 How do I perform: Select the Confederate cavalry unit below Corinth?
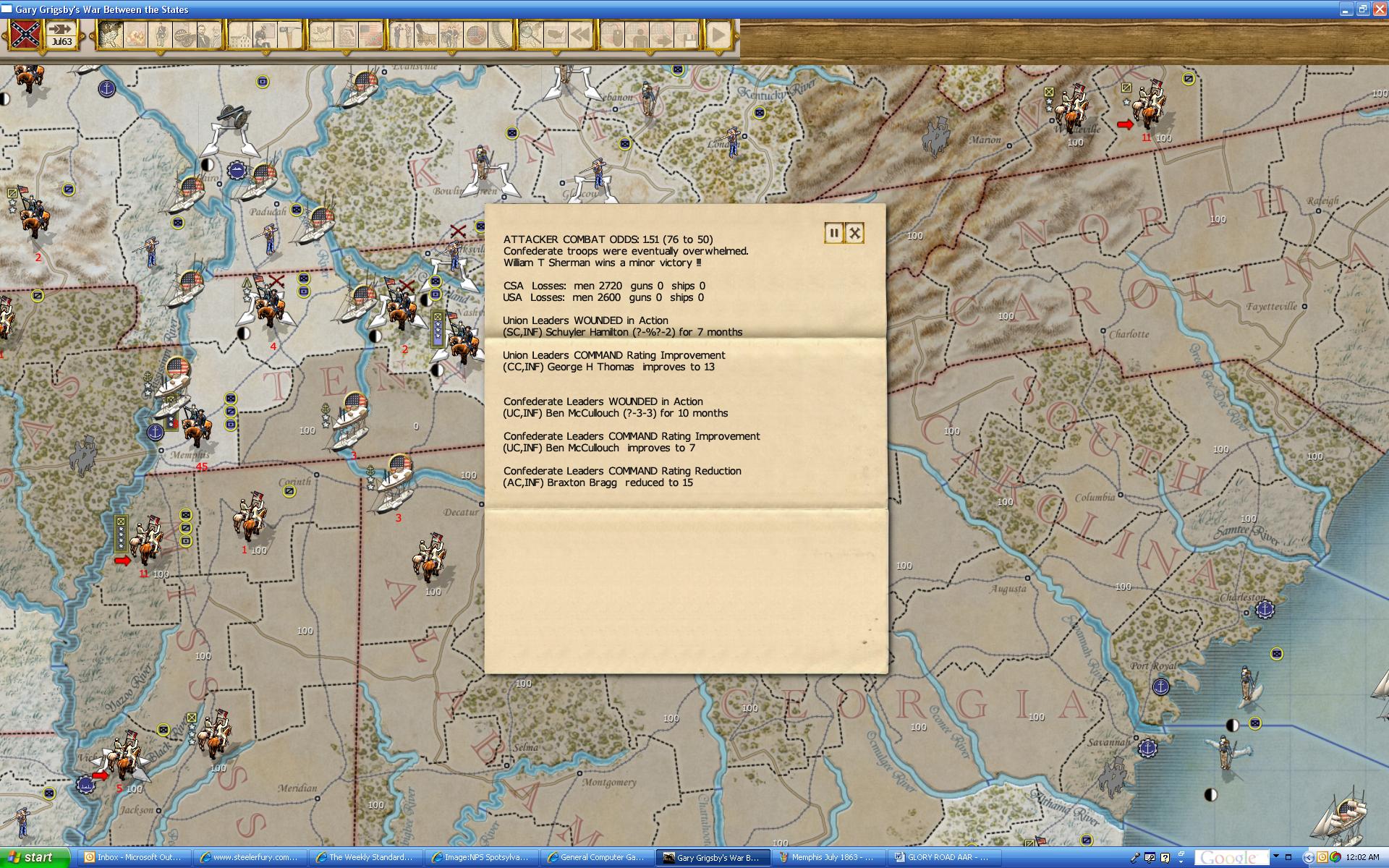(250, 516)
